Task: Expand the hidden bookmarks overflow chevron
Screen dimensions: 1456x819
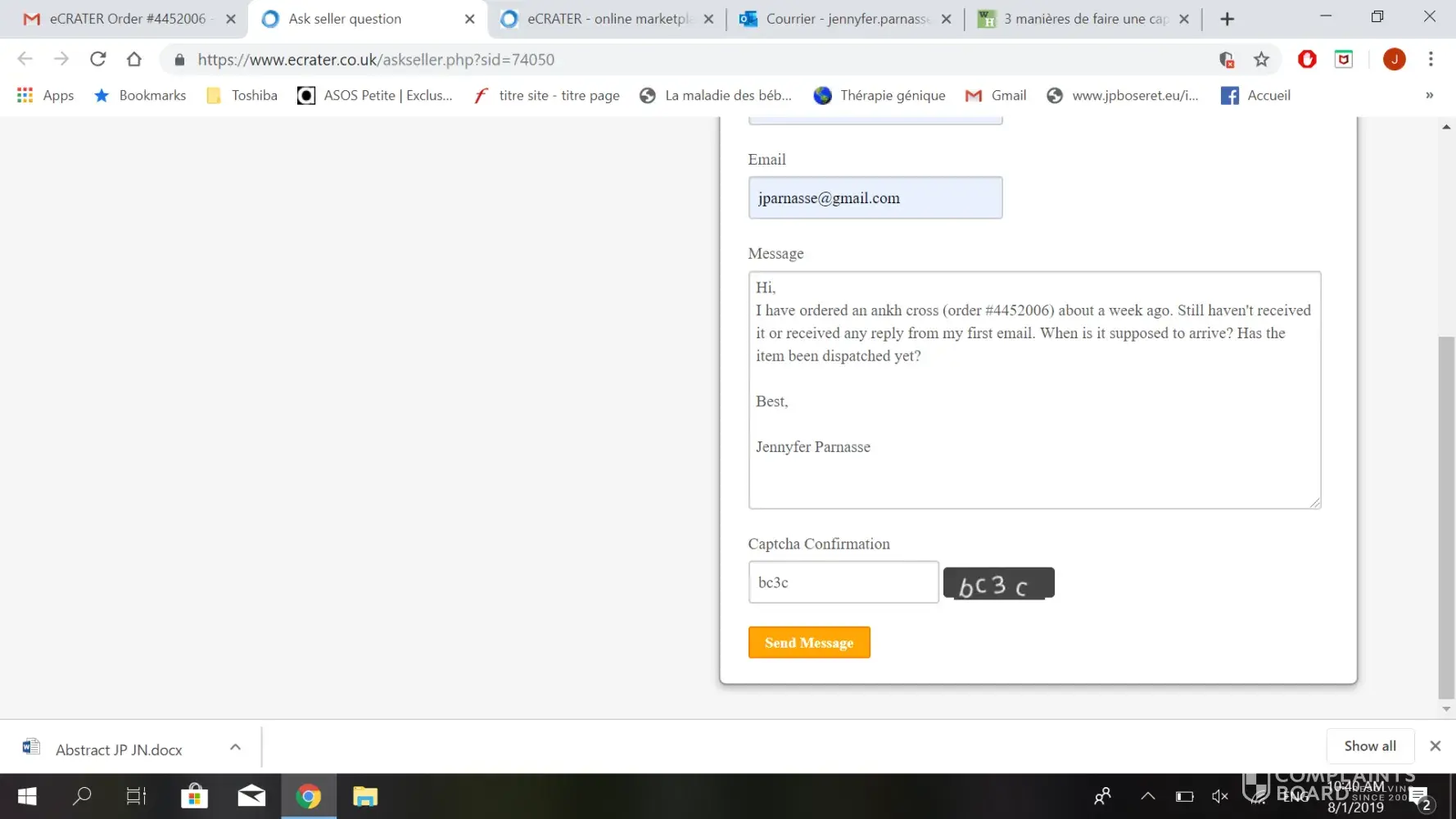Action: click(x=1430, y=95)
